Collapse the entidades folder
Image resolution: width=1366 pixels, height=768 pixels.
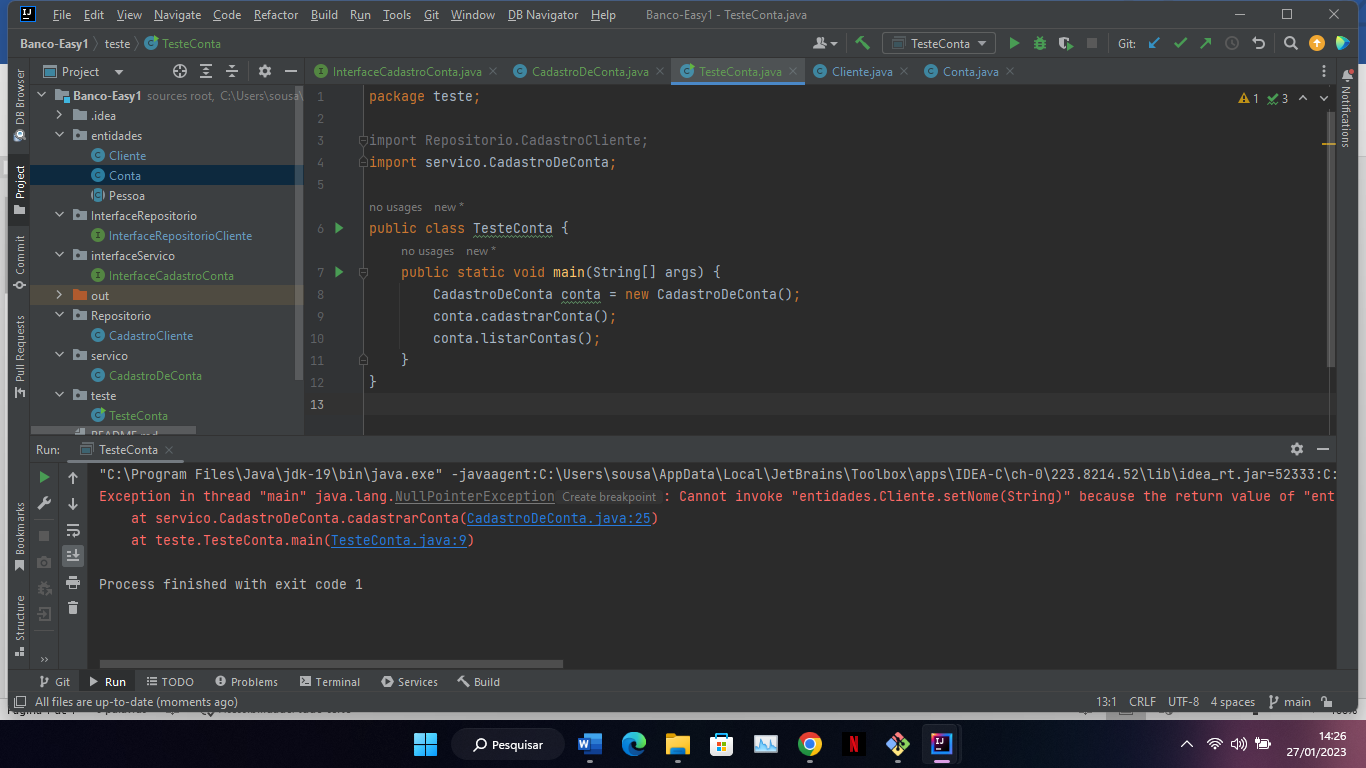(x=60, y=136)
